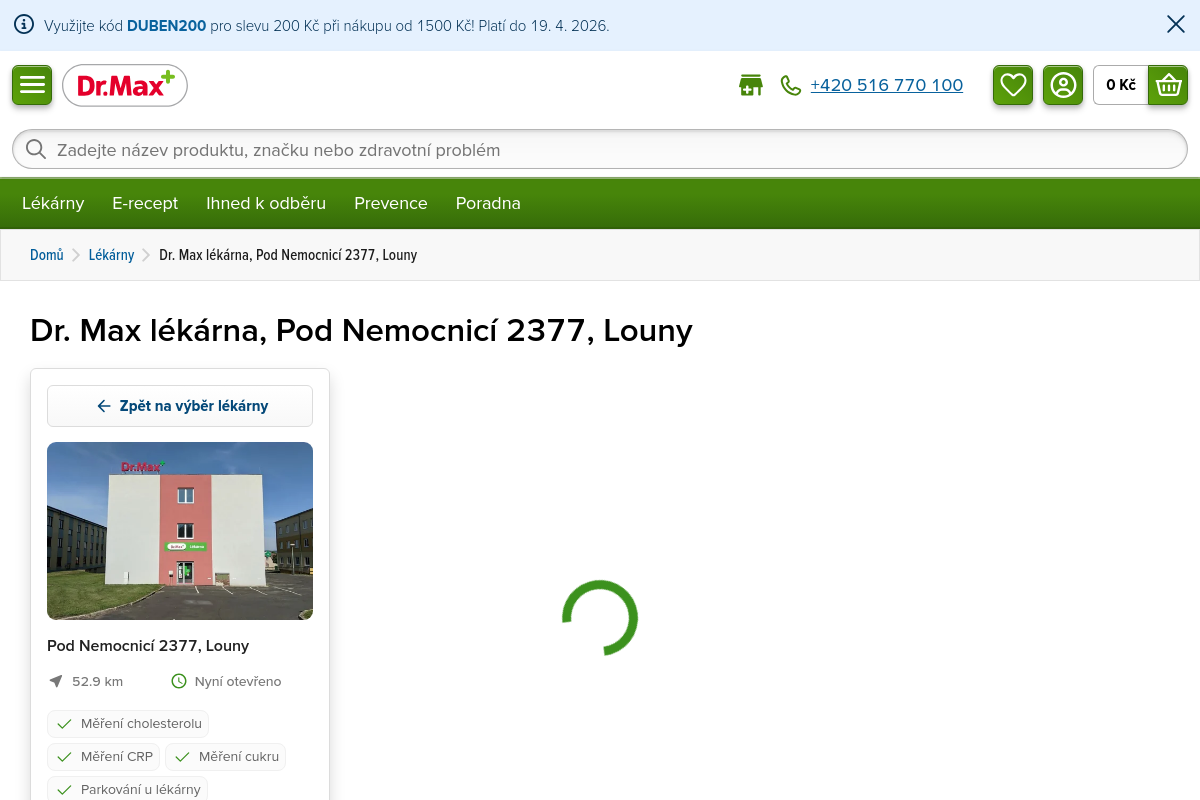The width and height of the screenshot is (1200, 800).
Task: Open the hamburger main menu
Action: pyautogui.click(x=32, y=85)
